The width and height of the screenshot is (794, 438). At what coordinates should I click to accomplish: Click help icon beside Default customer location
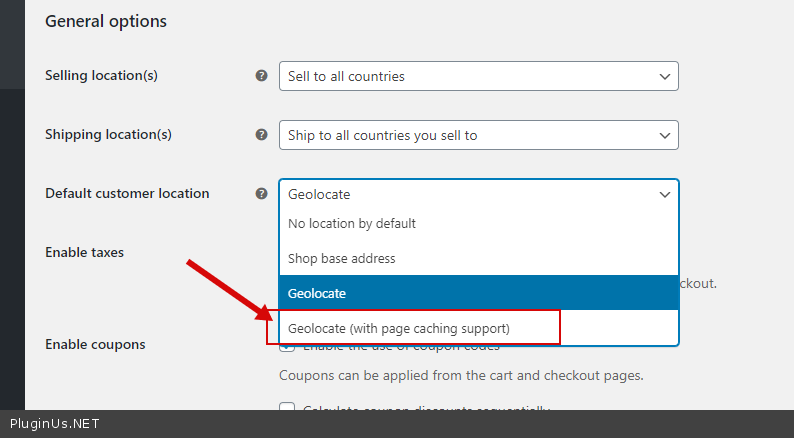261,194
